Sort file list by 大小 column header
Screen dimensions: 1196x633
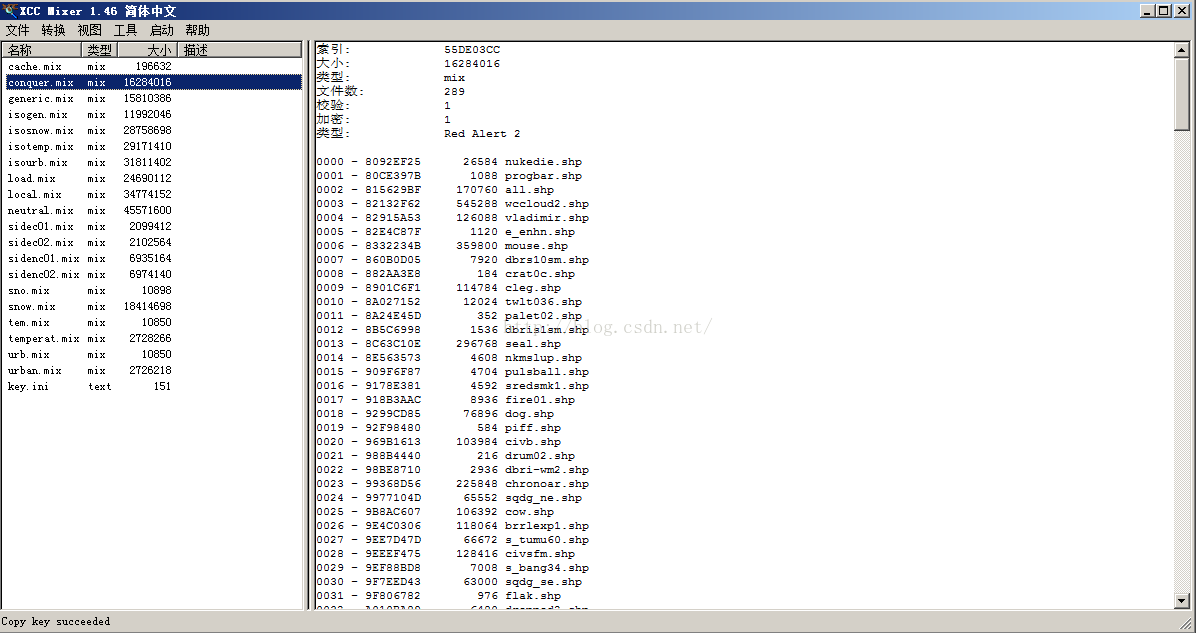coord(147,50)
